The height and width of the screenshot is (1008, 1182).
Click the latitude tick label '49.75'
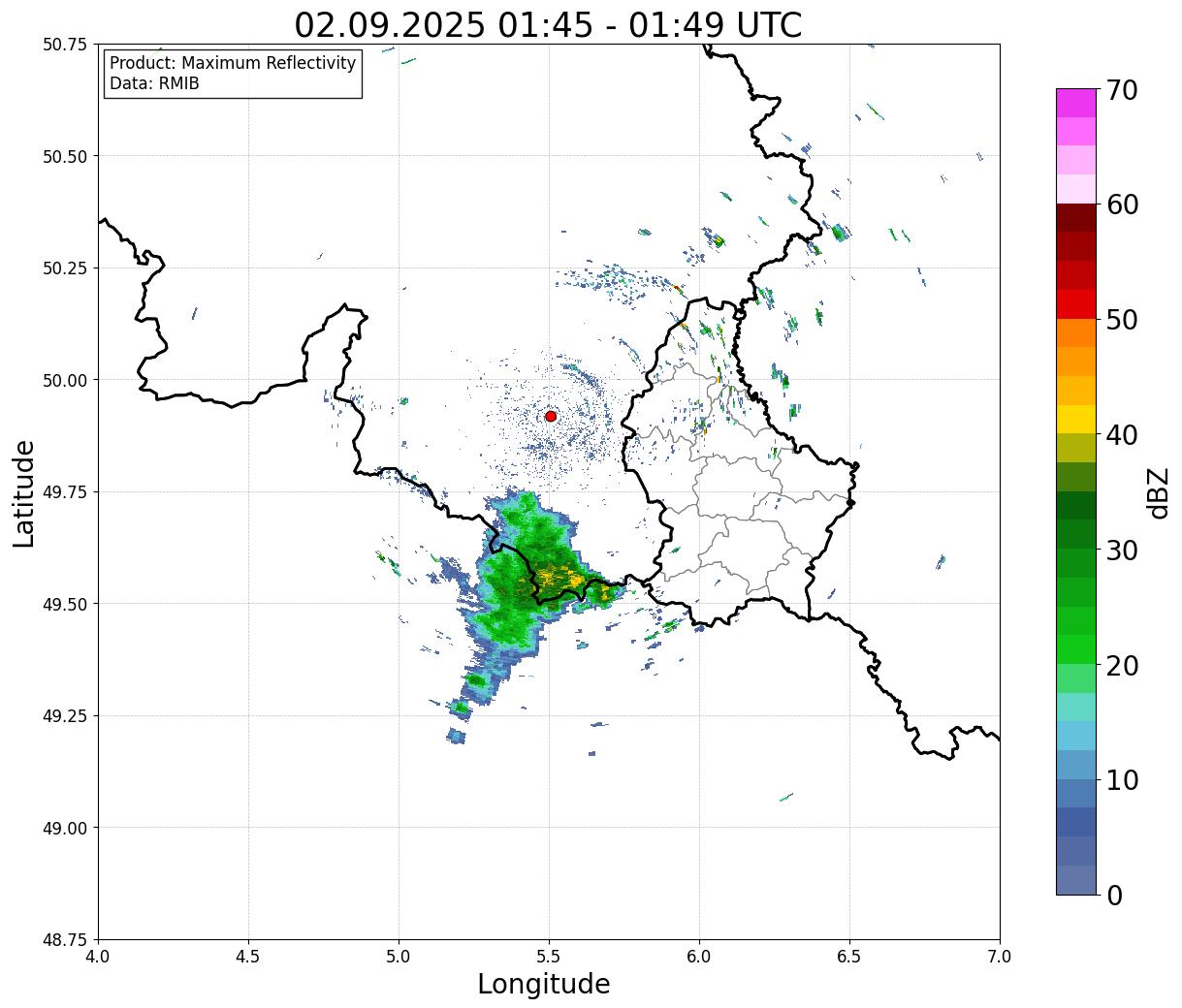pos(65,492)
